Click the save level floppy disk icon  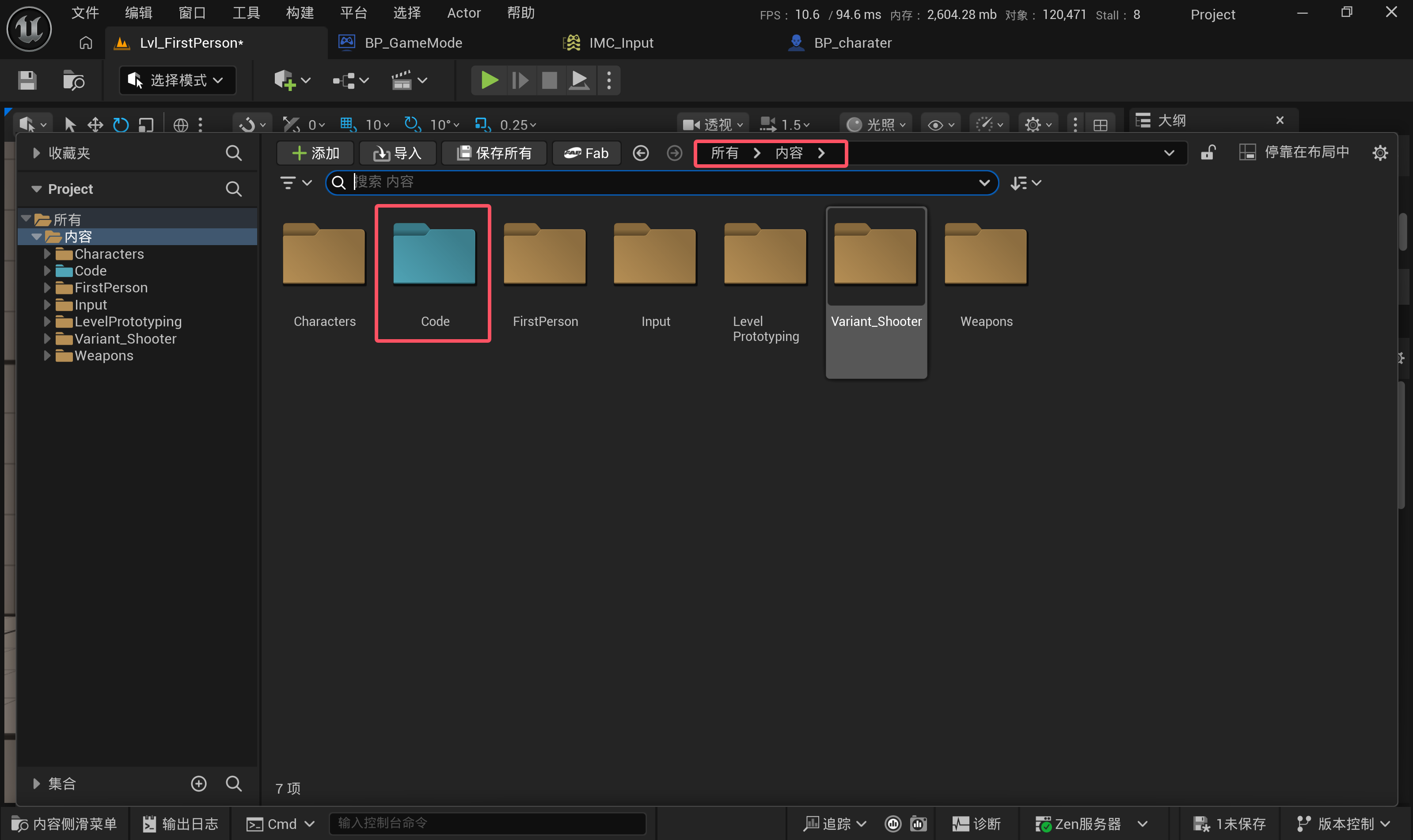[x=27, y=80]
